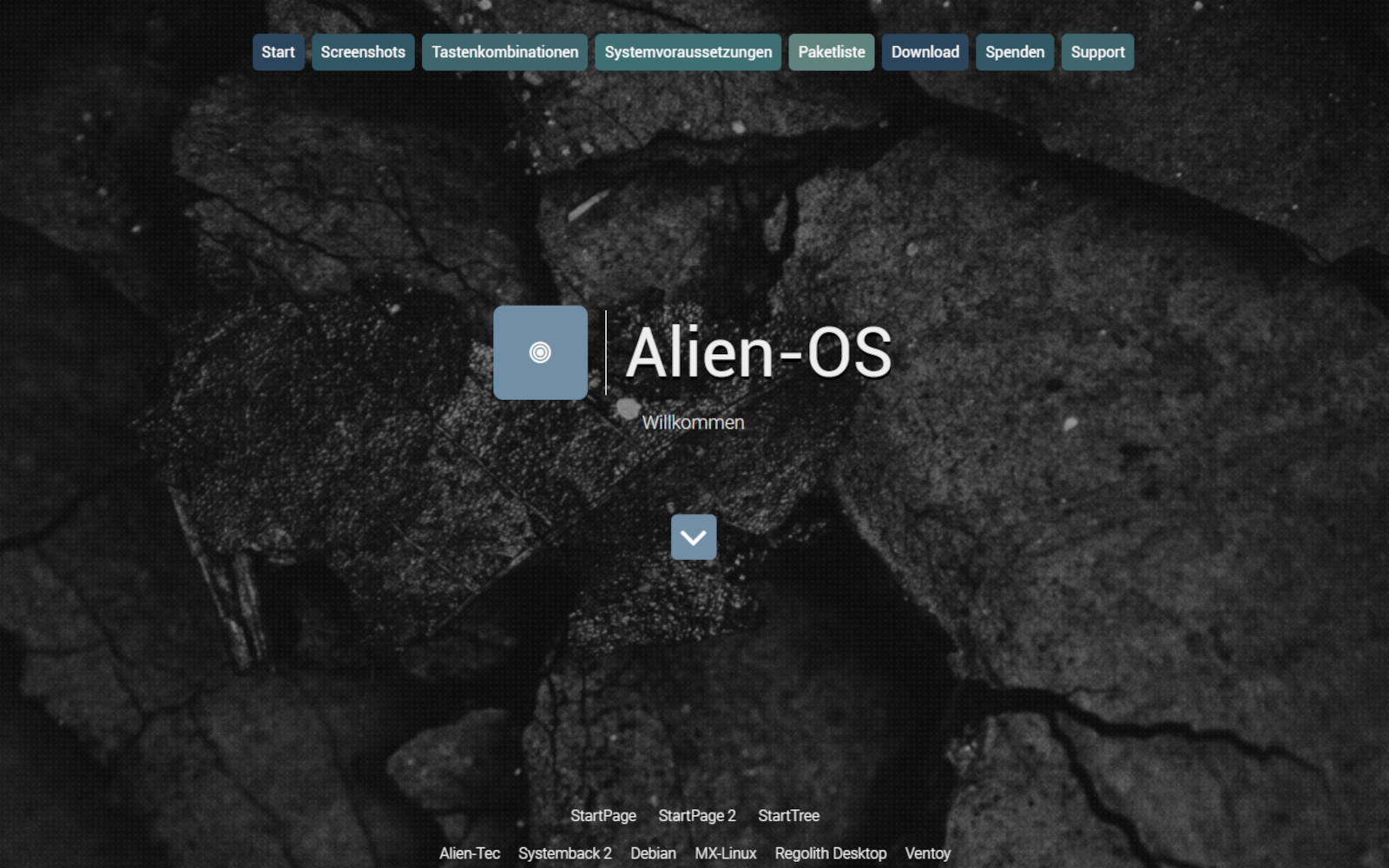Viewport: 1389px width, 868px height.
Task: Open the Support page
Action: coord(1097,52)
